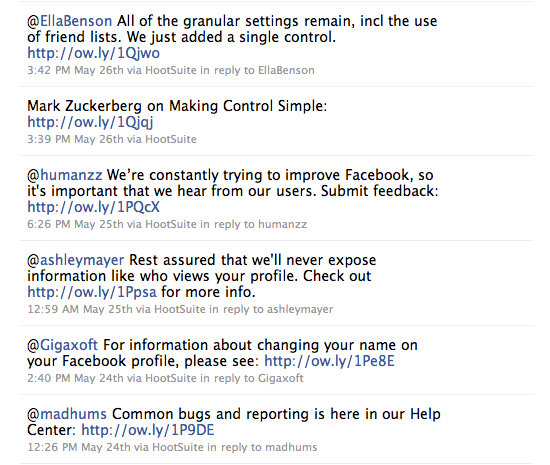550x465 pixels.
Task: Follow the http://ow.ly/1Pe8E link
Action: (329, 361)
